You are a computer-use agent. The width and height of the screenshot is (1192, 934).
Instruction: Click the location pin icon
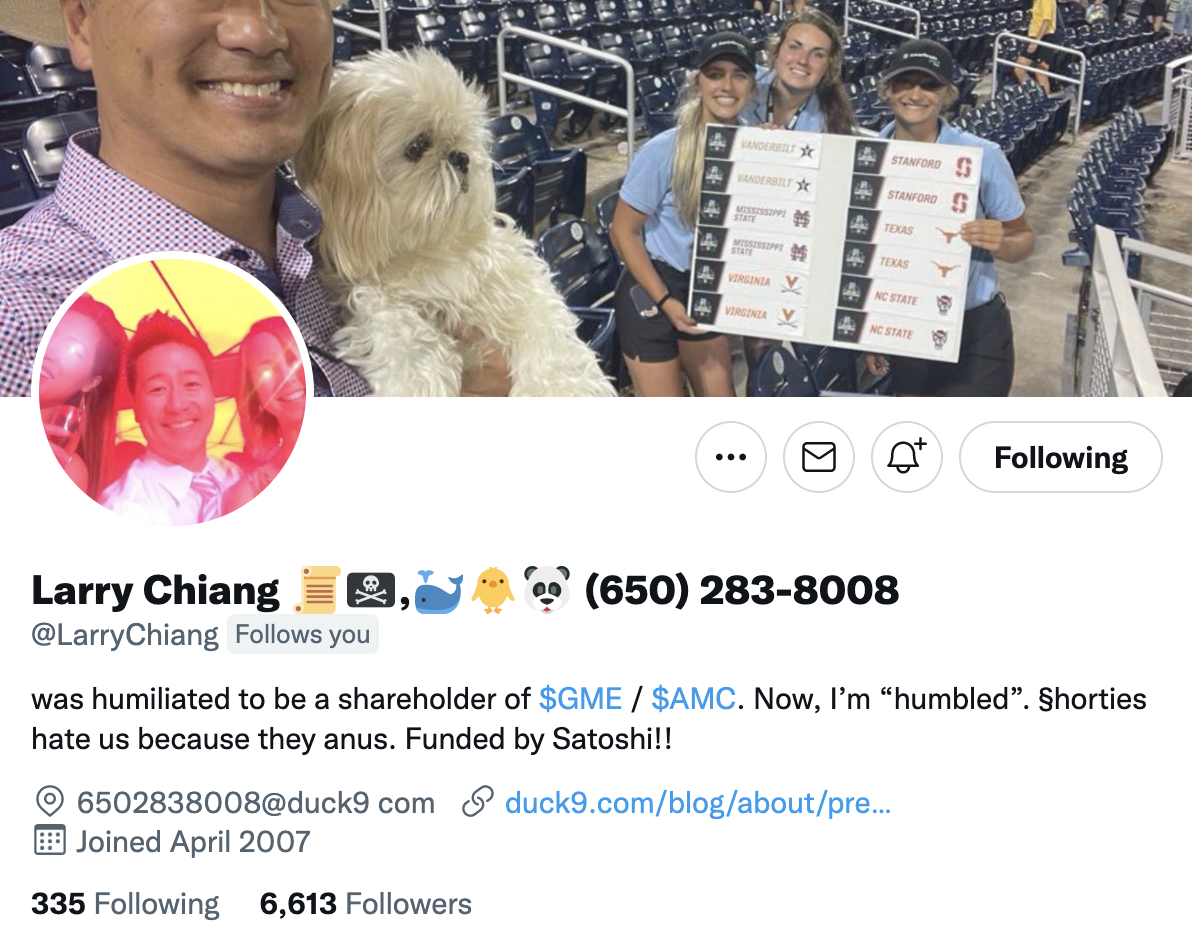coord(49,802)
